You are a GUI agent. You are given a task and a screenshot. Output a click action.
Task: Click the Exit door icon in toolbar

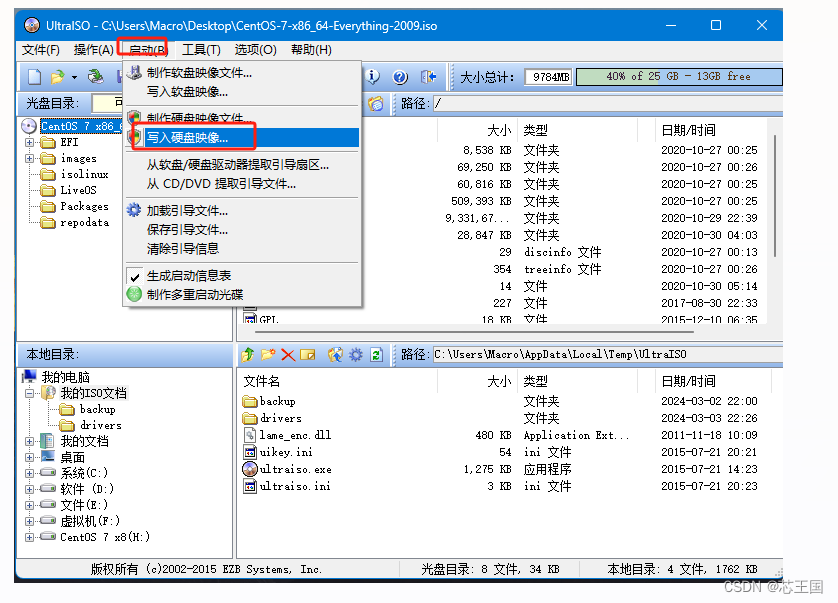428,77
